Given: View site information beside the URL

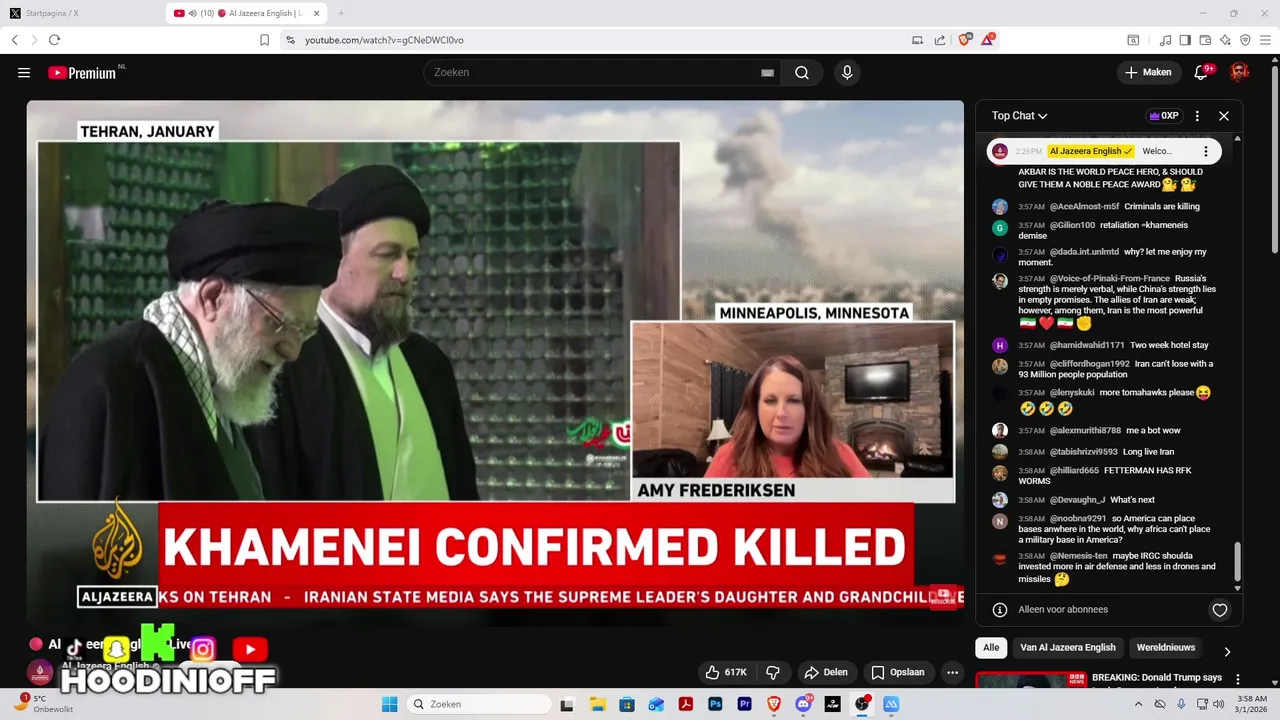Looking at the screenshot, I should (x=290, y=40).
